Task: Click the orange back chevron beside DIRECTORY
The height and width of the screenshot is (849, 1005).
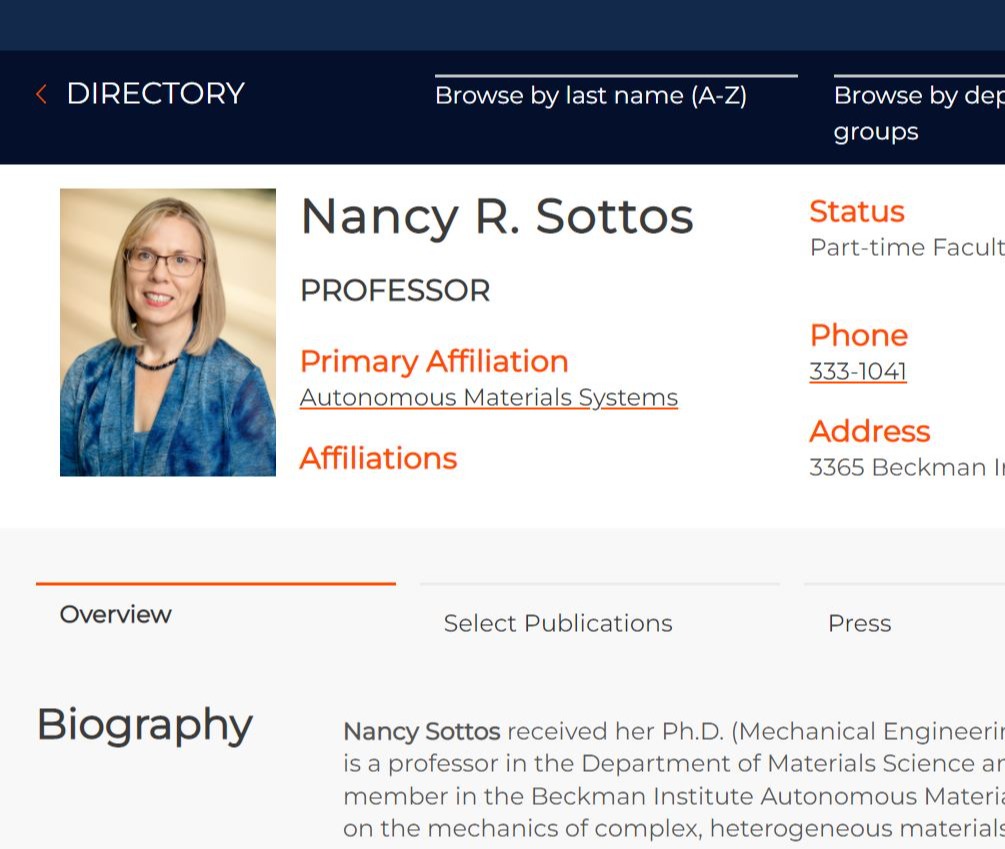Action: coord(42,94)
